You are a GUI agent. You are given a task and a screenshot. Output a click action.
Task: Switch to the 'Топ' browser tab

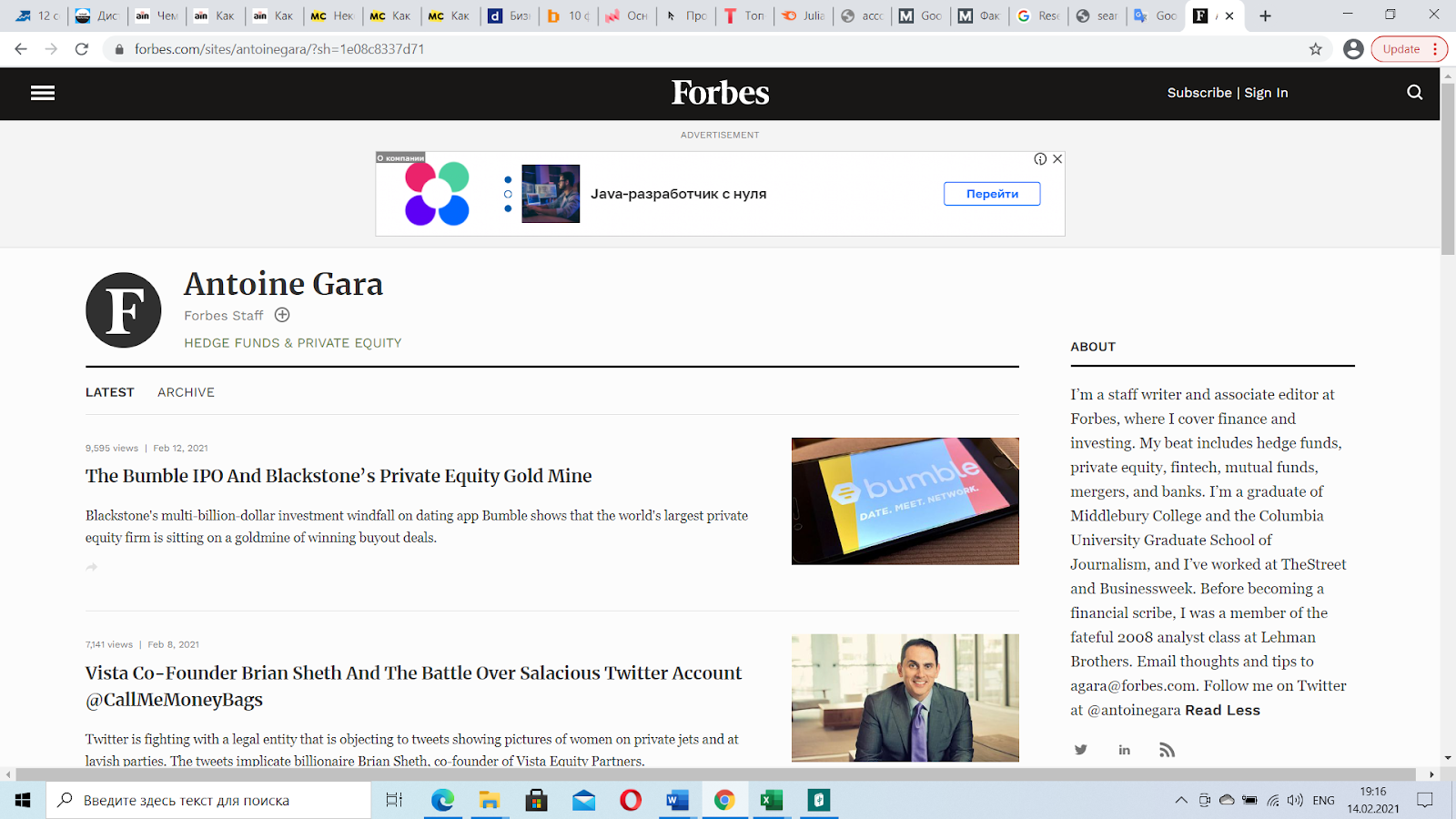coord(745,15)
